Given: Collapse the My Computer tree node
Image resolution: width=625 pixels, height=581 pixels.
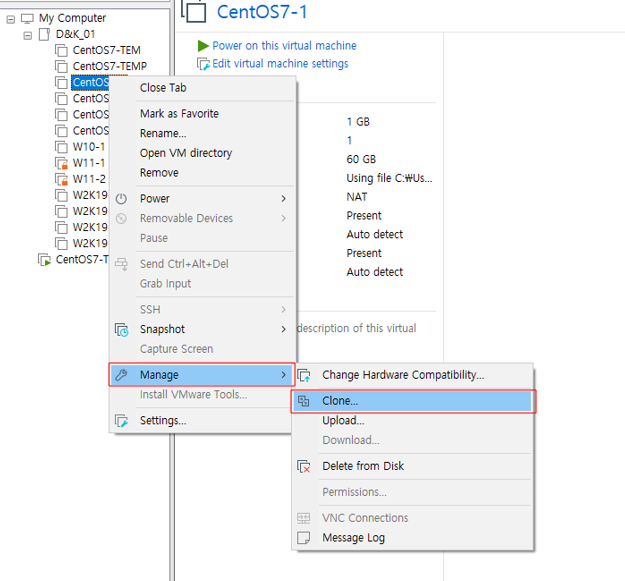Looking at the screenshot, I should 11,19.
